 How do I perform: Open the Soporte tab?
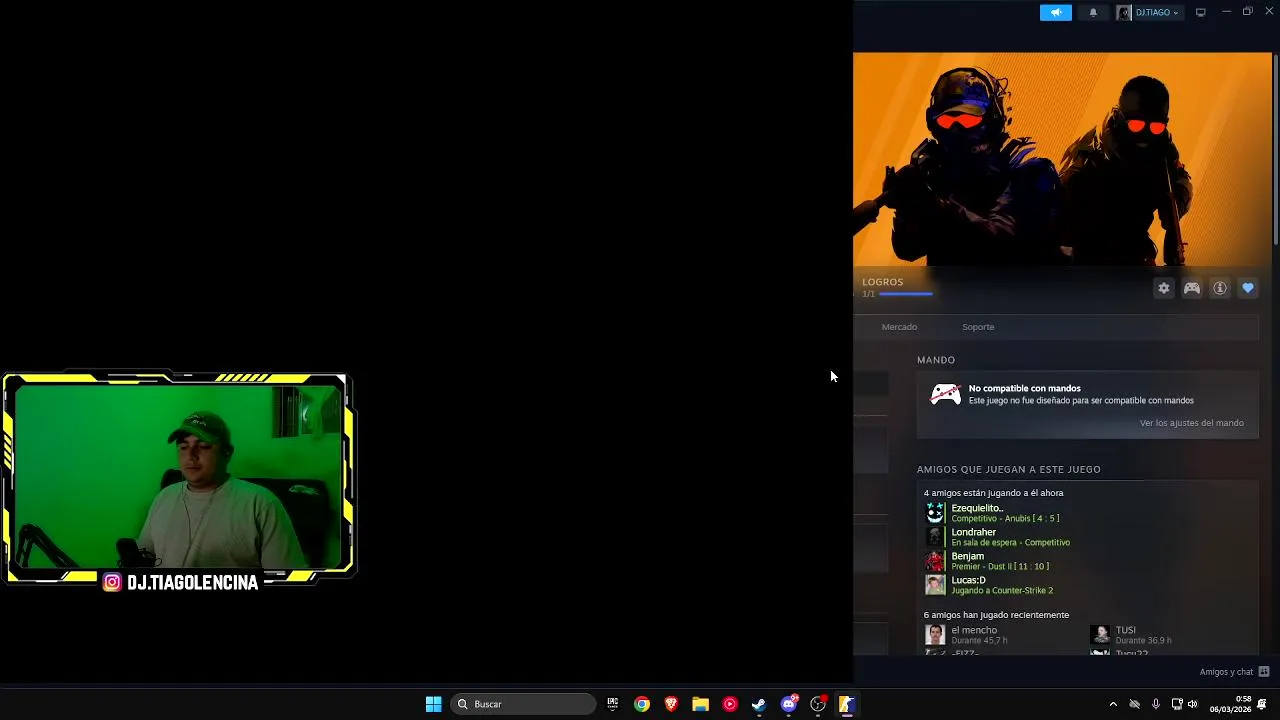click(x=978, y=327)
